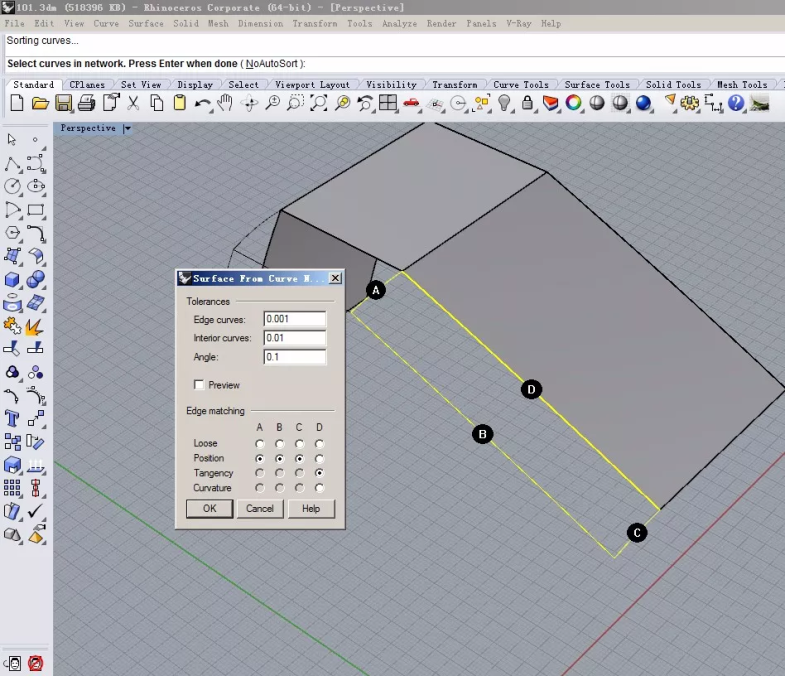Set edge A matching to Tangency
Image resolution: width=785 pixels, height=676 pixels.
click(260, 473)
